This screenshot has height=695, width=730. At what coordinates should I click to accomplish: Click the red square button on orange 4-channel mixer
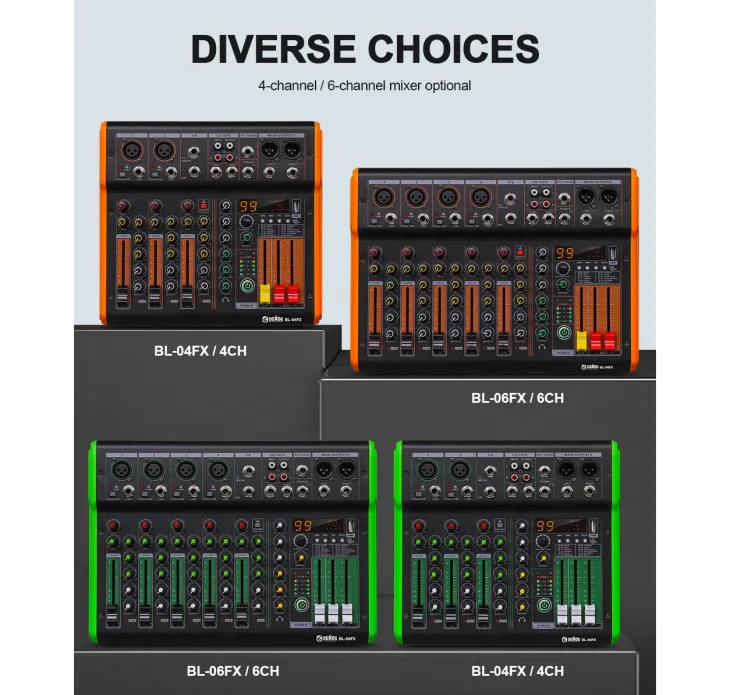tap(203, 205)
